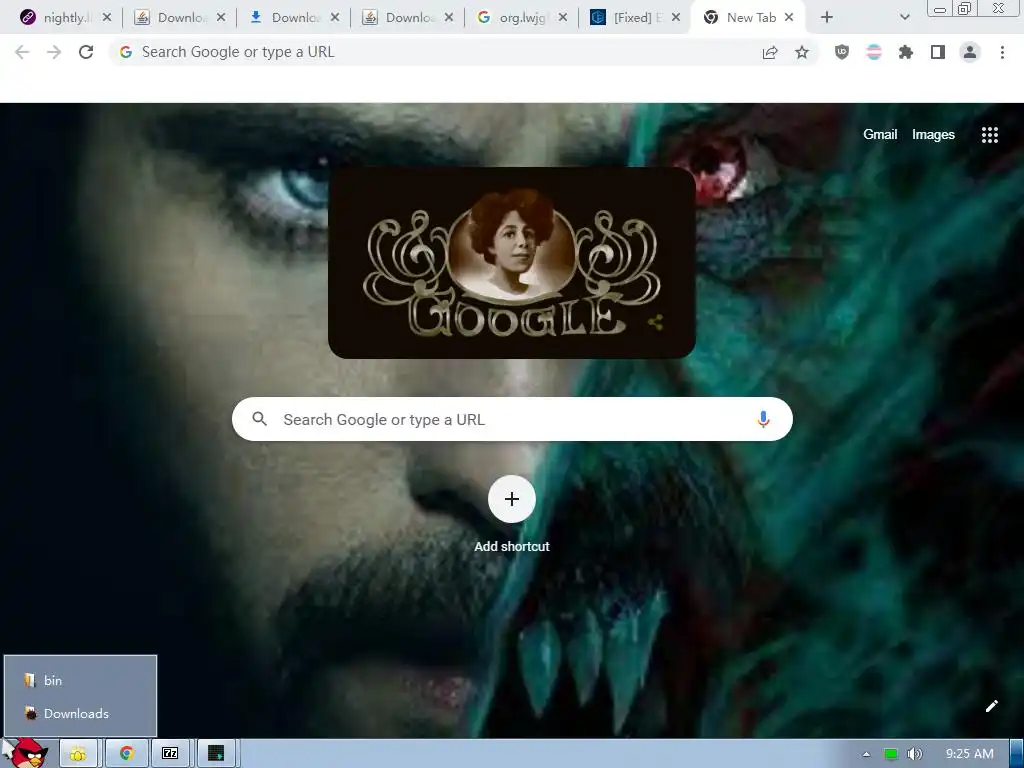Click the Google Doodle portrait logo
Image resolution: width=1024 pixels, height=768 pixels.
[x=512, y=263]
